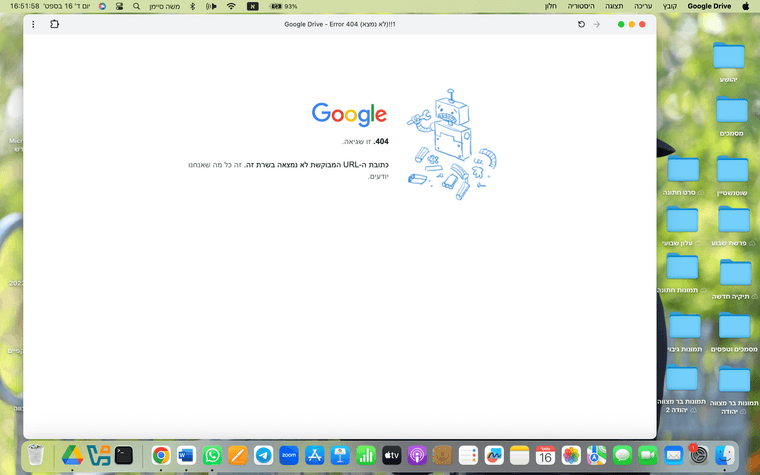Open Reminders from the dock
This screenshot has width=760, height=475.
click(x=468, y=456)
